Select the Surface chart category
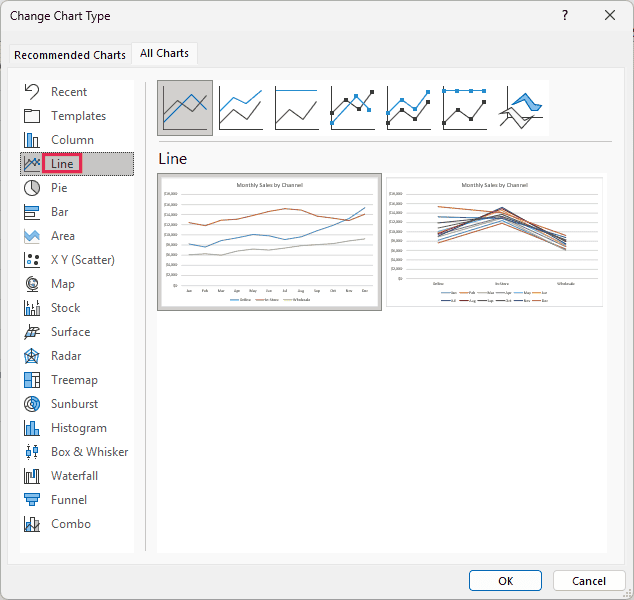634x600 pixels. (77, 332)
